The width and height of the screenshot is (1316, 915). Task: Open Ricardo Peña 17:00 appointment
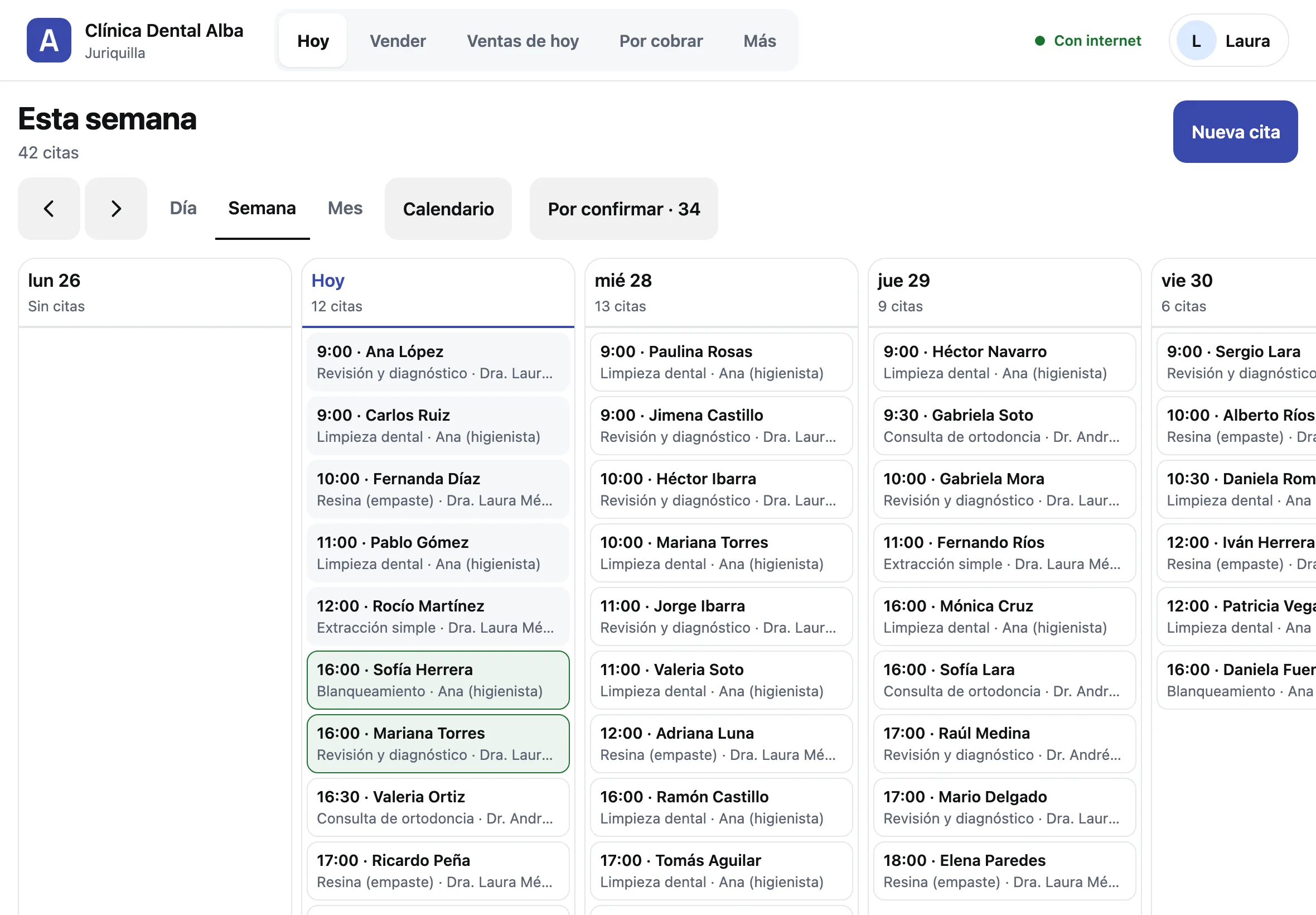(438, 871)
